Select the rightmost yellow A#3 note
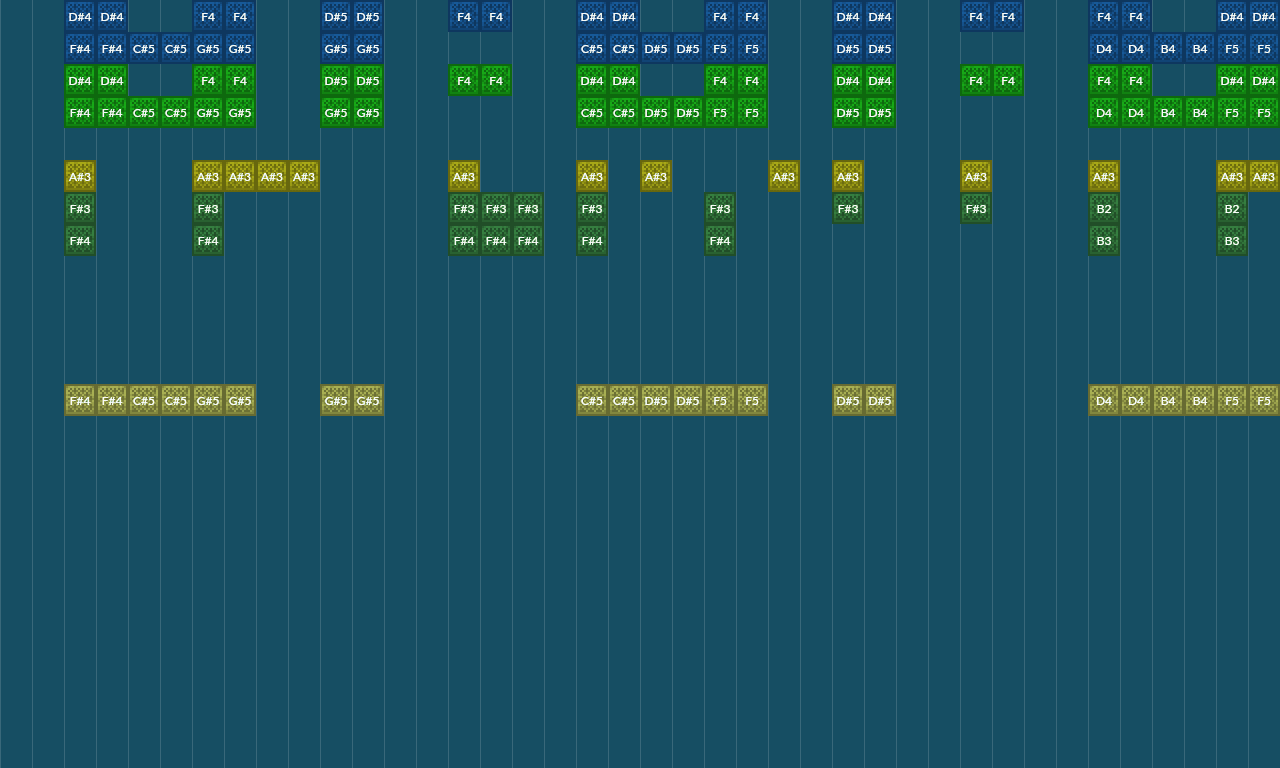The image size is (1280, 768). coord(1264,177)
